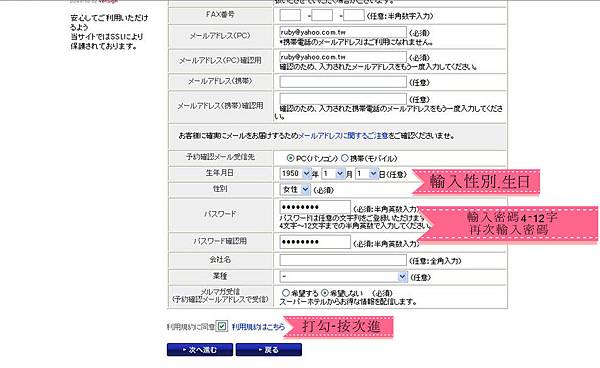Click the first FAX number field
The image size is (600, 368).
point(290,15)
